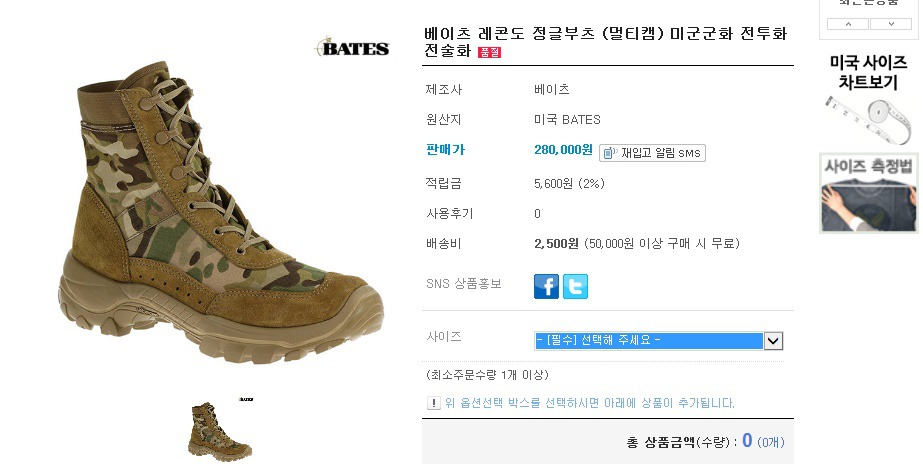
Task: Open the 사이즈 측정법 banner
Action: coord(869,193)
